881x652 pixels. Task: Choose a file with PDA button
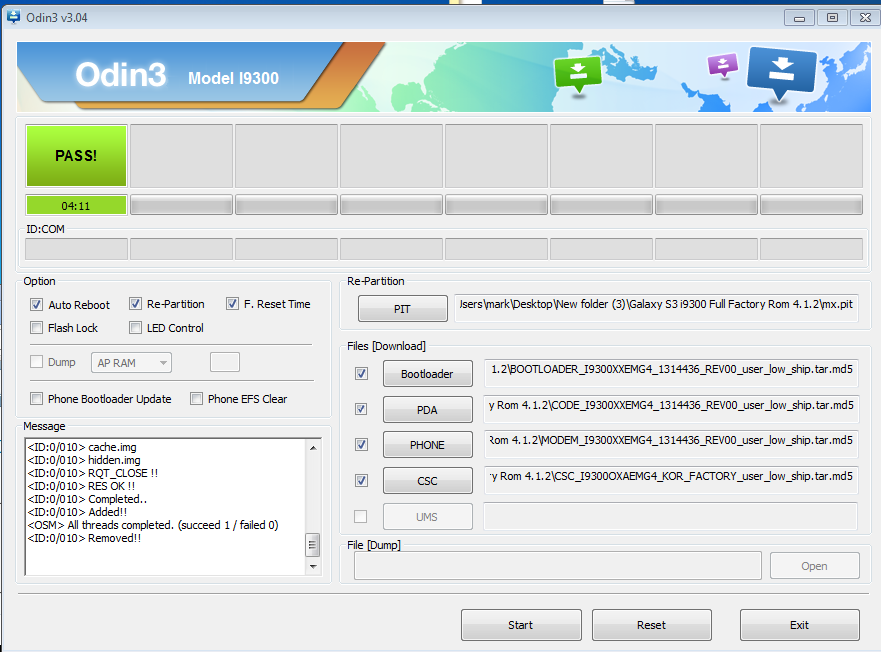428,410
